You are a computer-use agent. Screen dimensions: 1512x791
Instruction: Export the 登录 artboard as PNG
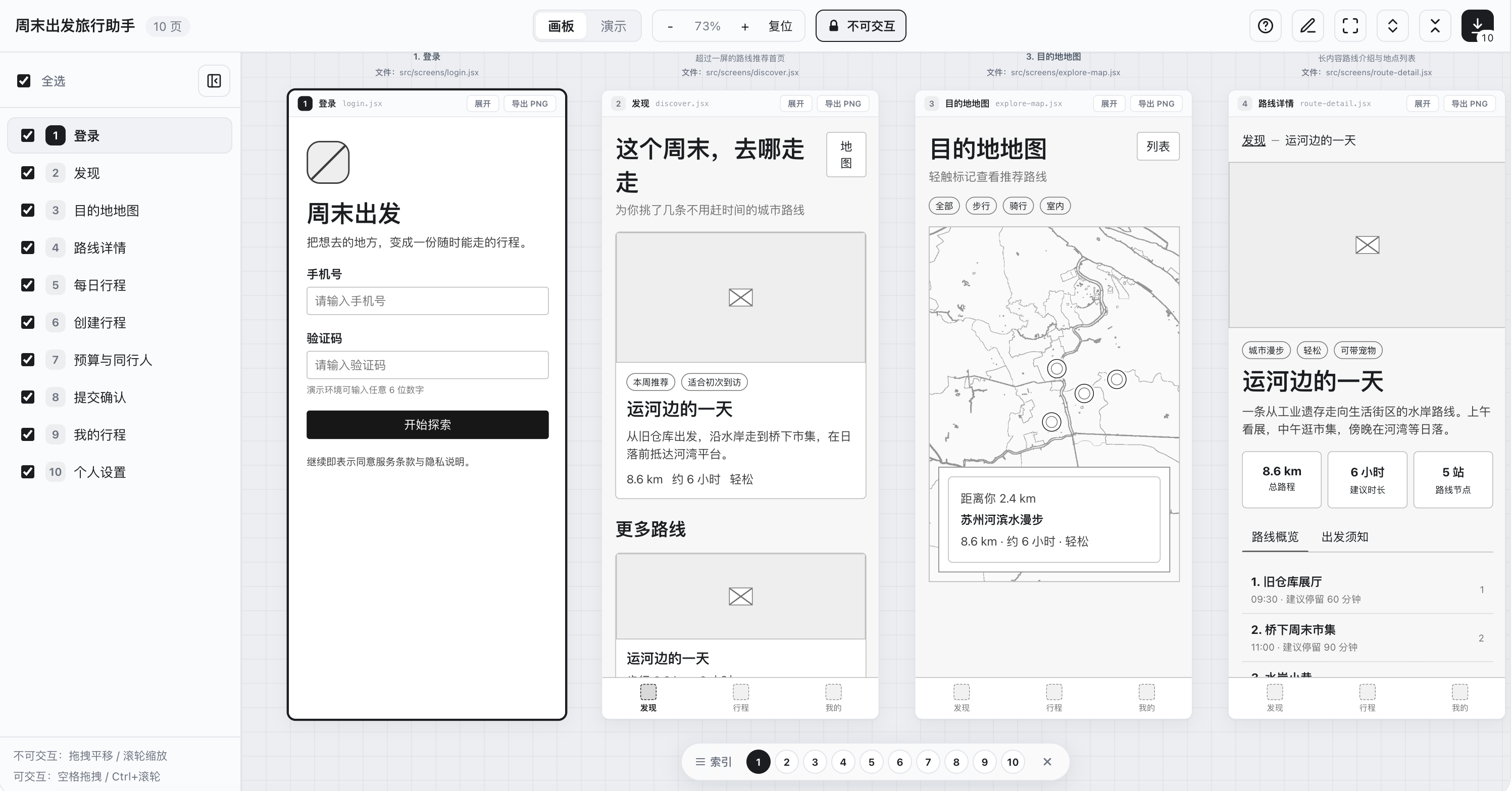tap(529, 104)
